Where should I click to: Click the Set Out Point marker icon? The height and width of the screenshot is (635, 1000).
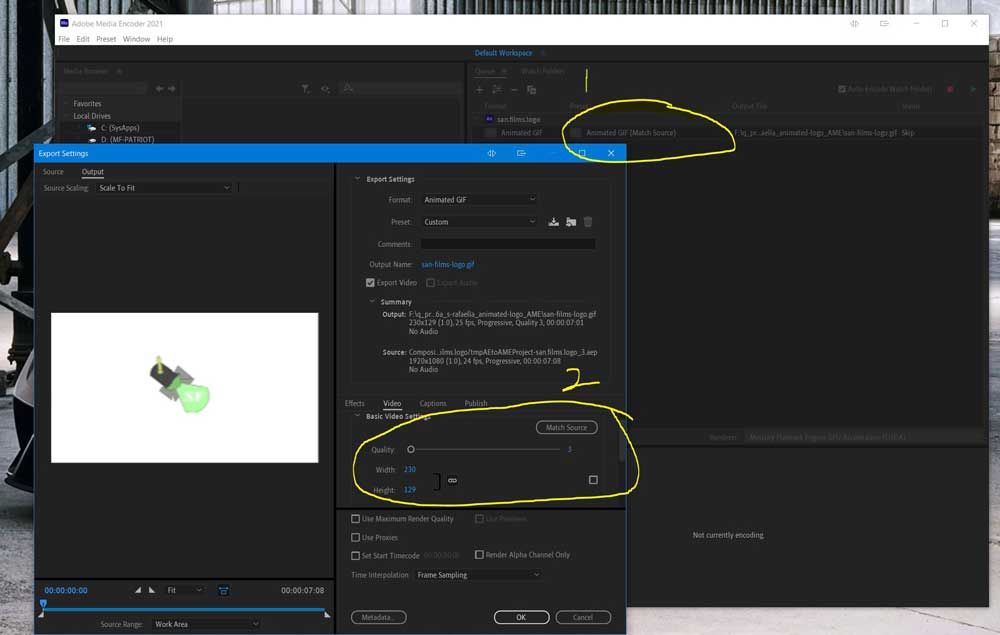(152, 591)
